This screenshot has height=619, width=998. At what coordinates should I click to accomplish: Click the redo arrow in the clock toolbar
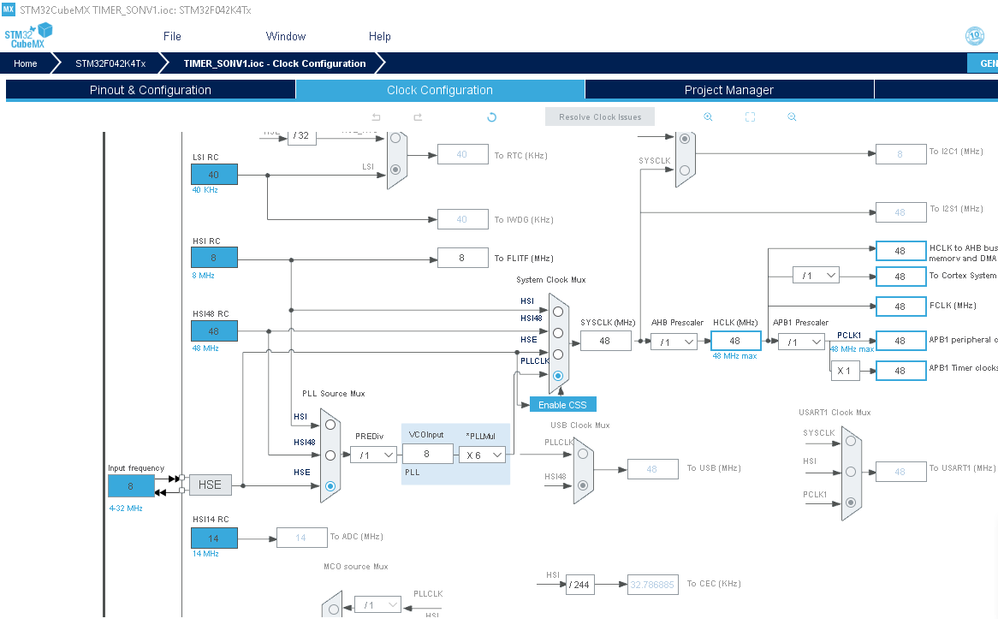[x=418, y=117]
